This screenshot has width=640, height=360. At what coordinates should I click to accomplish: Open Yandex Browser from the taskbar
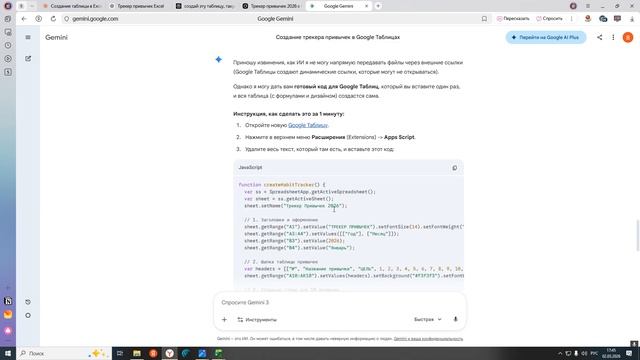(x=169, y=353)
